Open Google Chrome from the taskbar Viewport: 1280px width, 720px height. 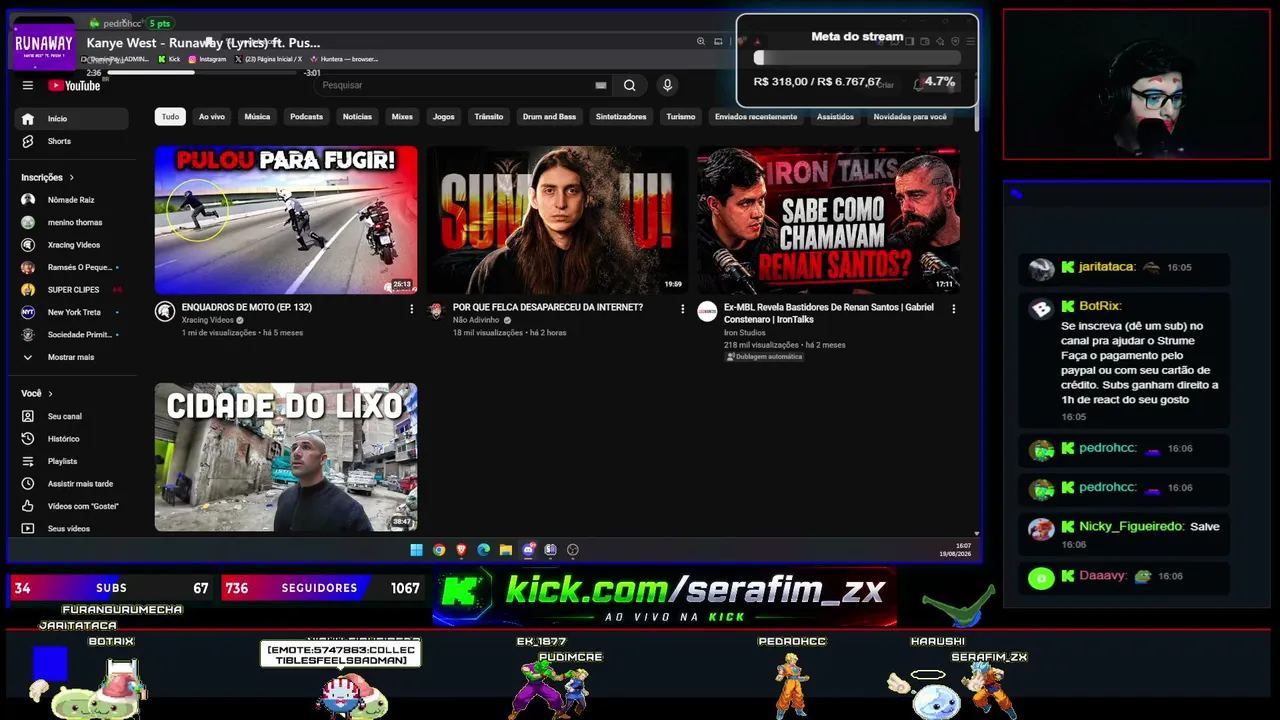(439, 549)
